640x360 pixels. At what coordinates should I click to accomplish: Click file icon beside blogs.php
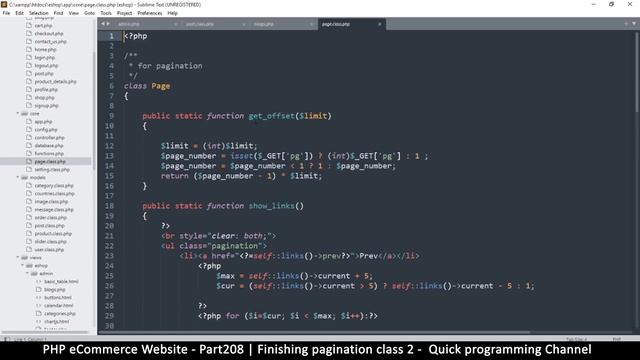click(39, 289)
